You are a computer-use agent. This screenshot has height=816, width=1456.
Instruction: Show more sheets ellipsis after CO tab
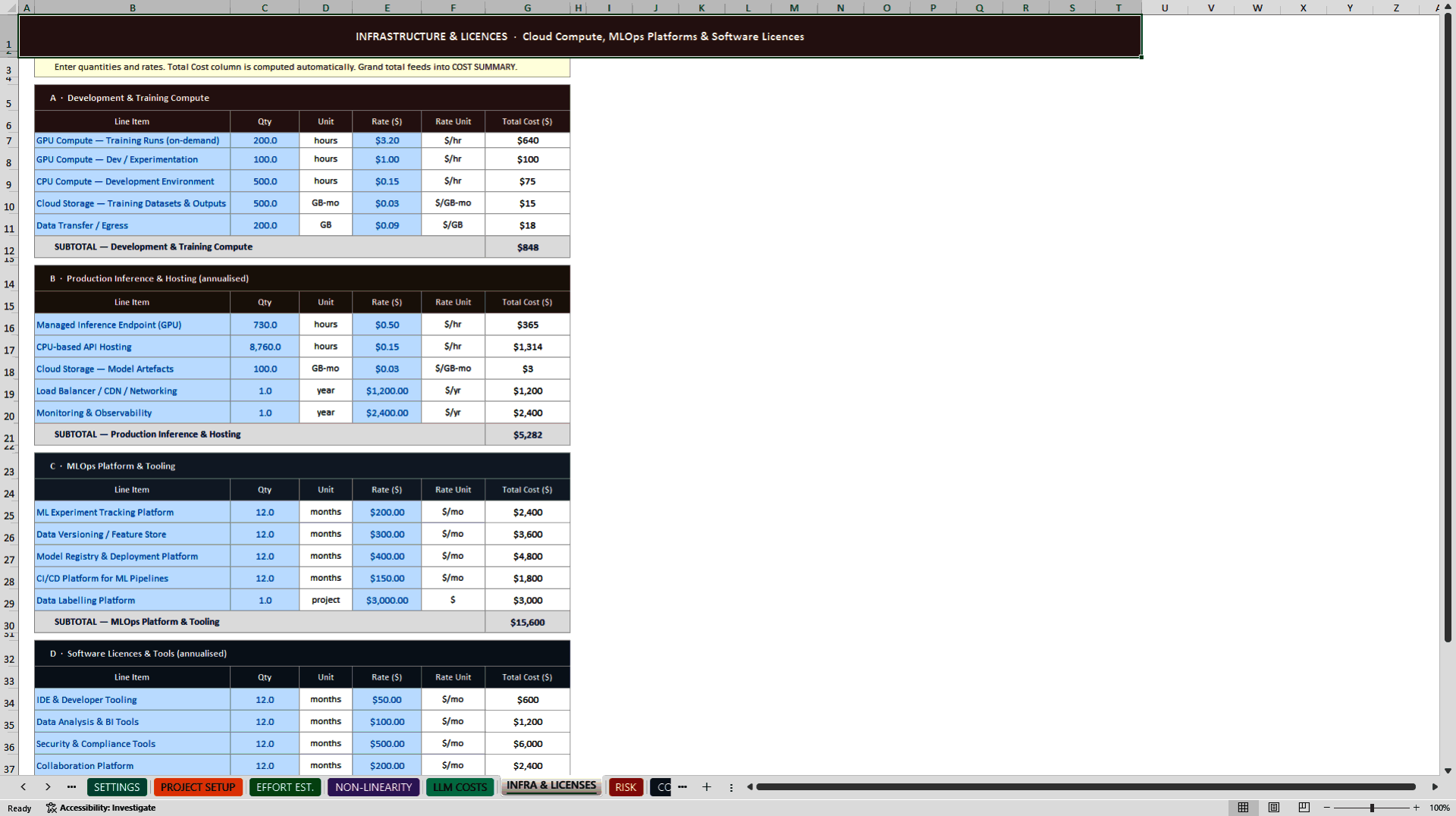tap(682, 787)
